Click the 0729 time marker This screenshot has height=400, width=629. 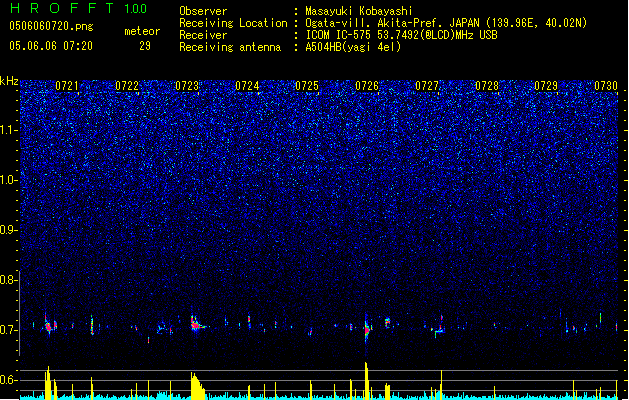546,86
